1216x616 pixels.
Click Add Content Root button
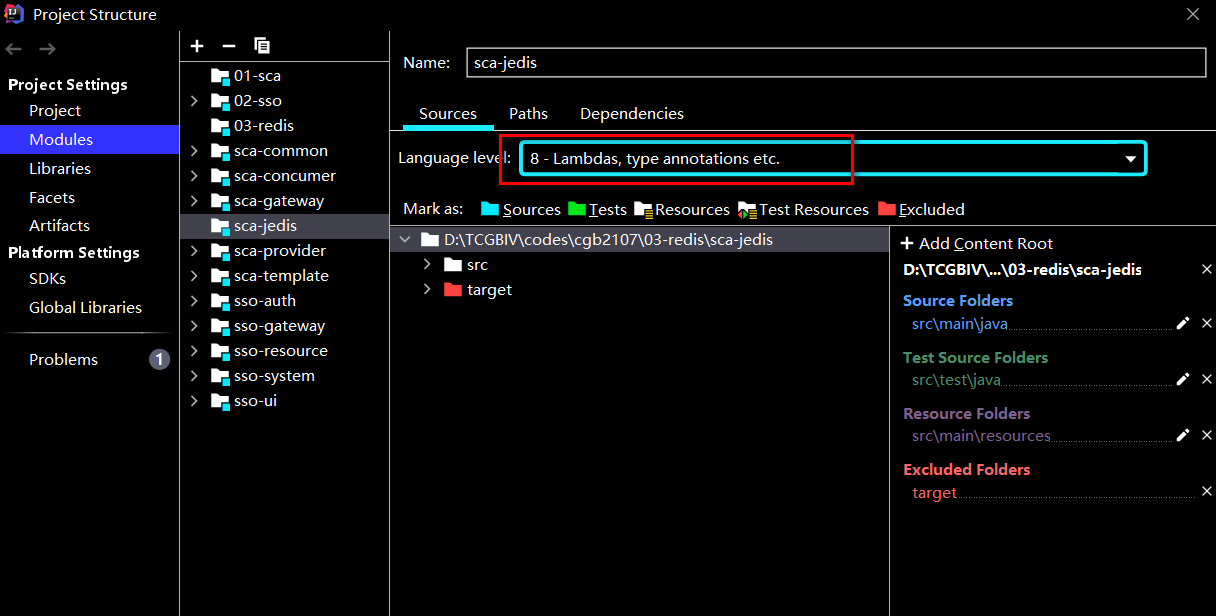(976, 243)
